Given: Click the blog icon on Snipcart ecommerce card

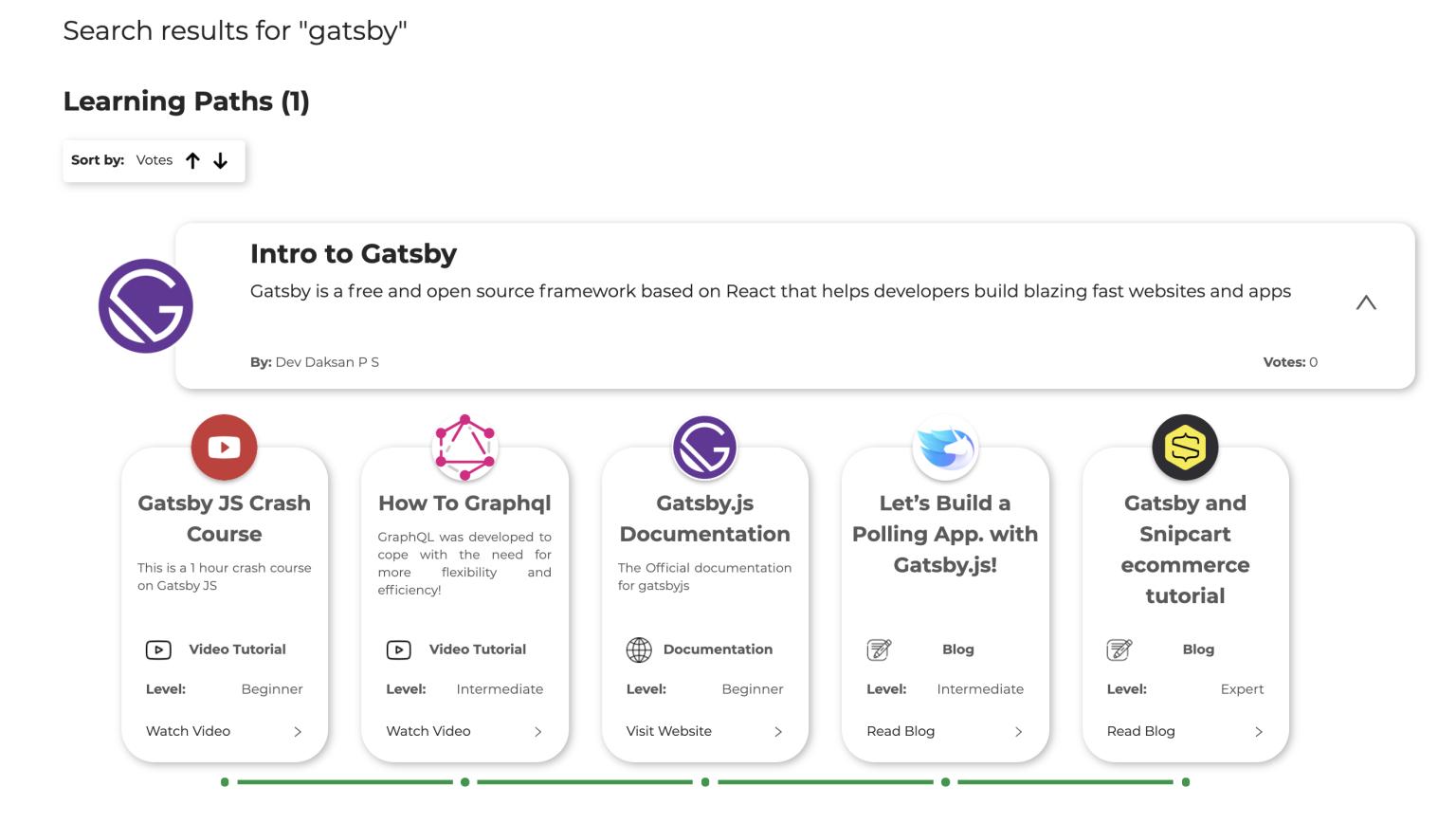Looking at the screenshot, I should tap(1119, 649).
